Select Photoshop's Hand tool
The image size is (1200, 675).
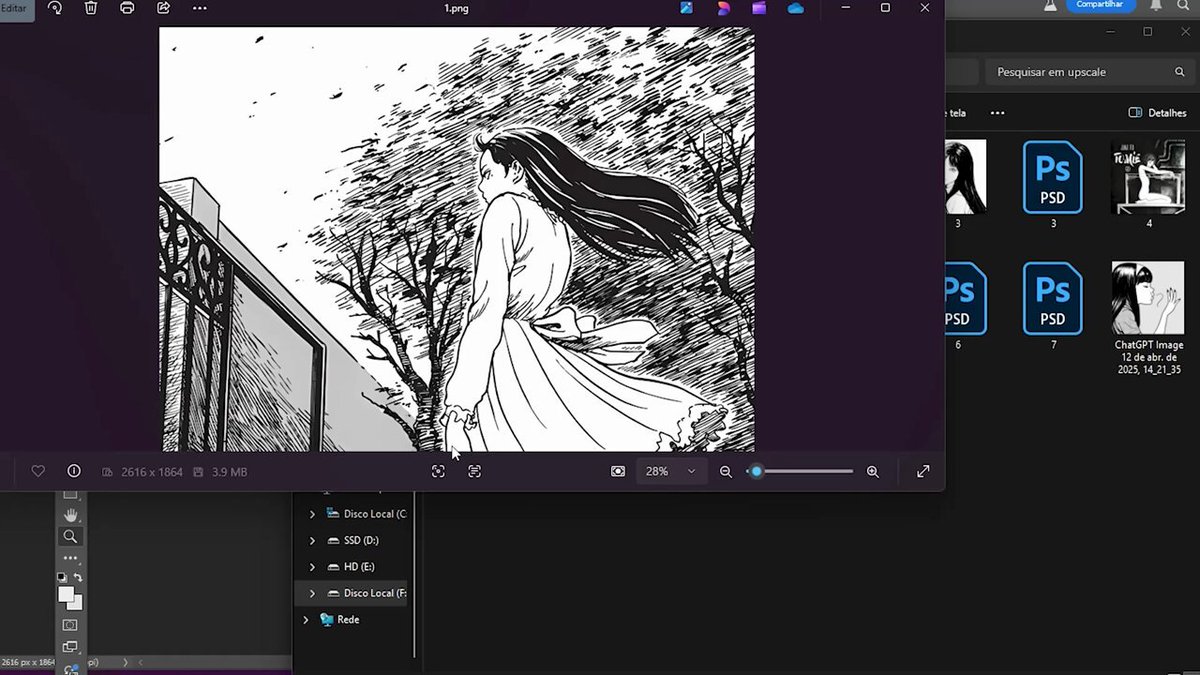click(70, 514)
